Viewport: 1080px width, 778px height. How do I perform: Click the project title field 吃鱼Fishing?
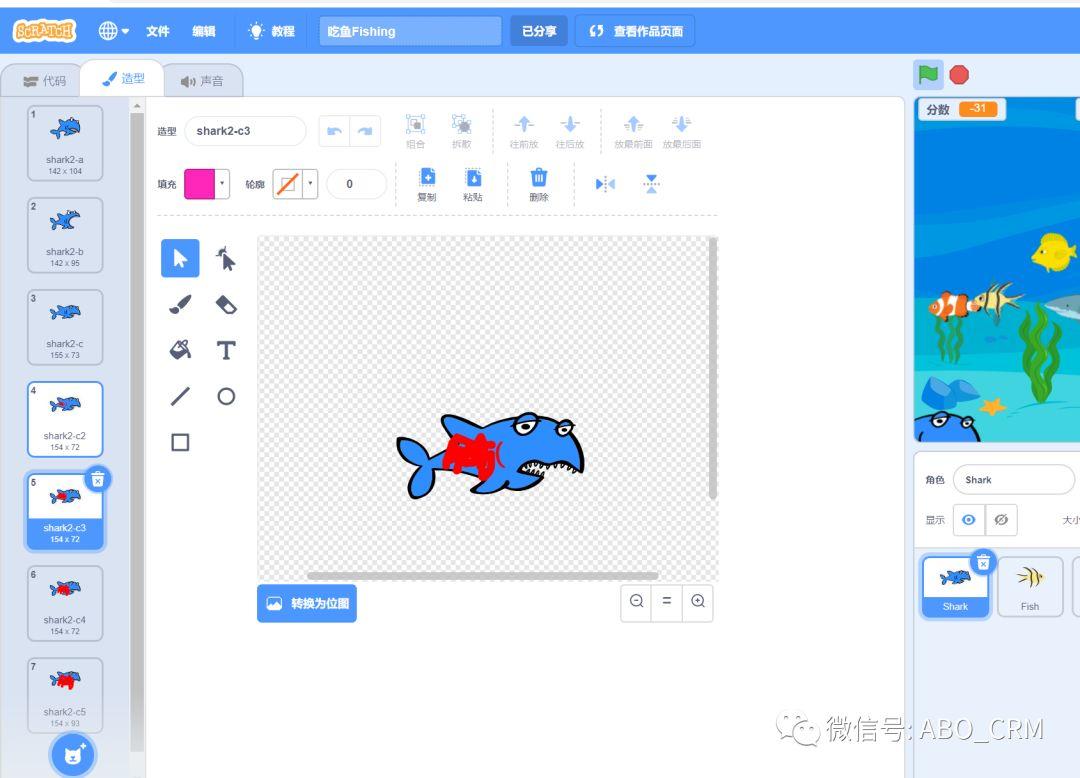(411, 31)
